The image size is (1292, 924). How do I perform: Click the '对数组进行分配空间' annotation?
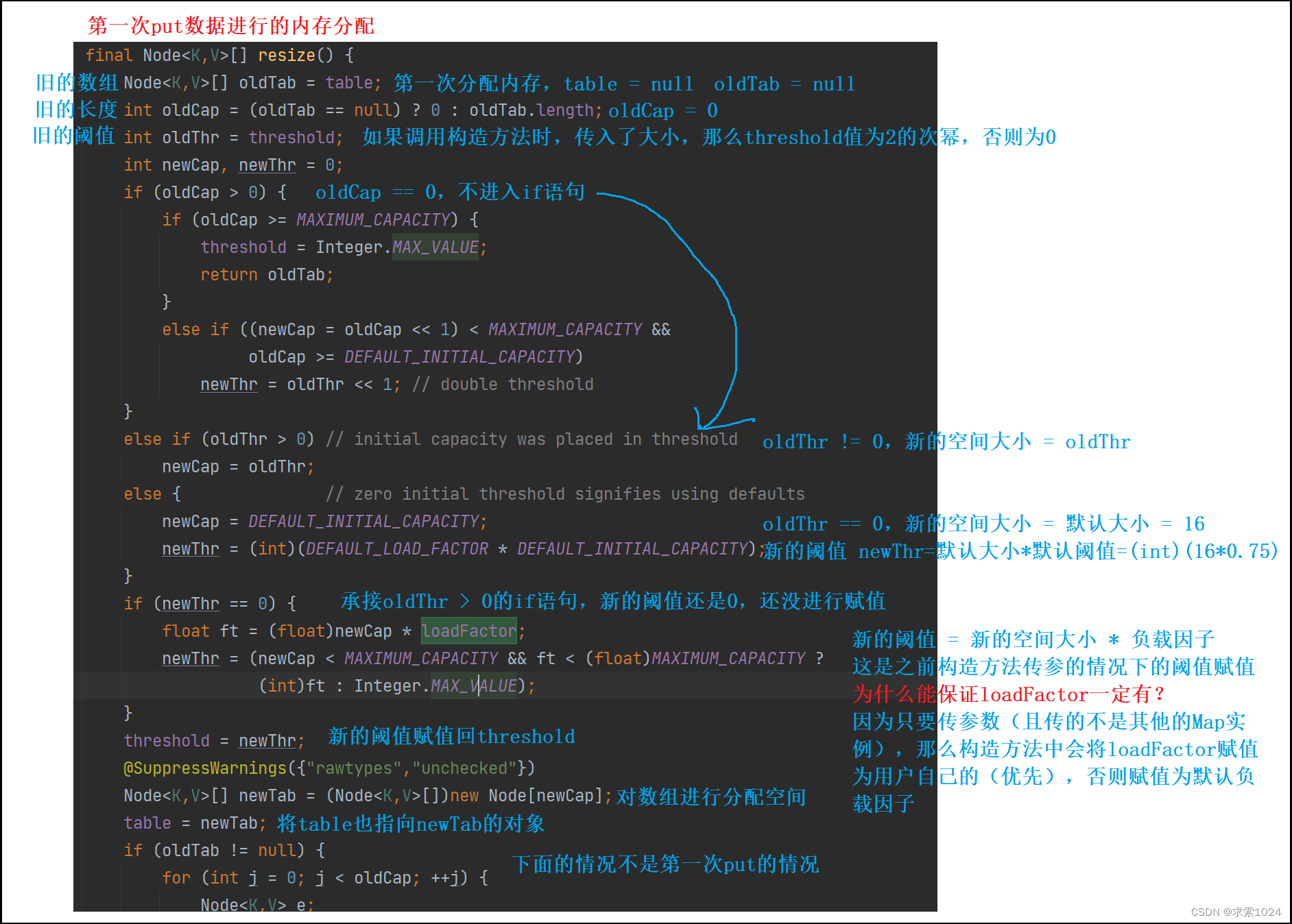(x=711, y=797)
